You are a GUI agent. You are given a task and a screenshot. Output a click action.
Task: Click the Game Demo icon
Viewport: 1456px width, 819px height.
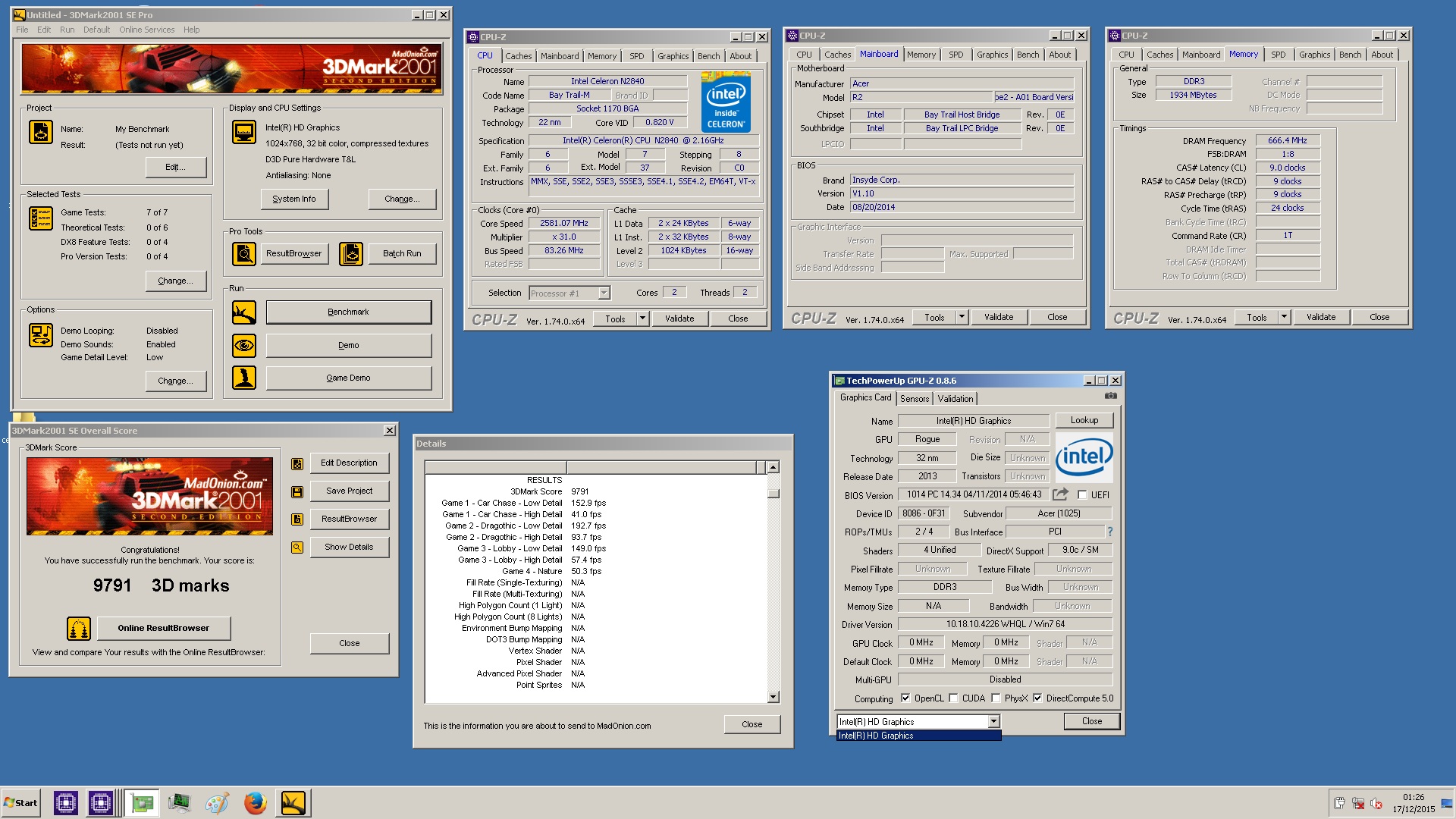pyautogui.click(x=244, y=378)
